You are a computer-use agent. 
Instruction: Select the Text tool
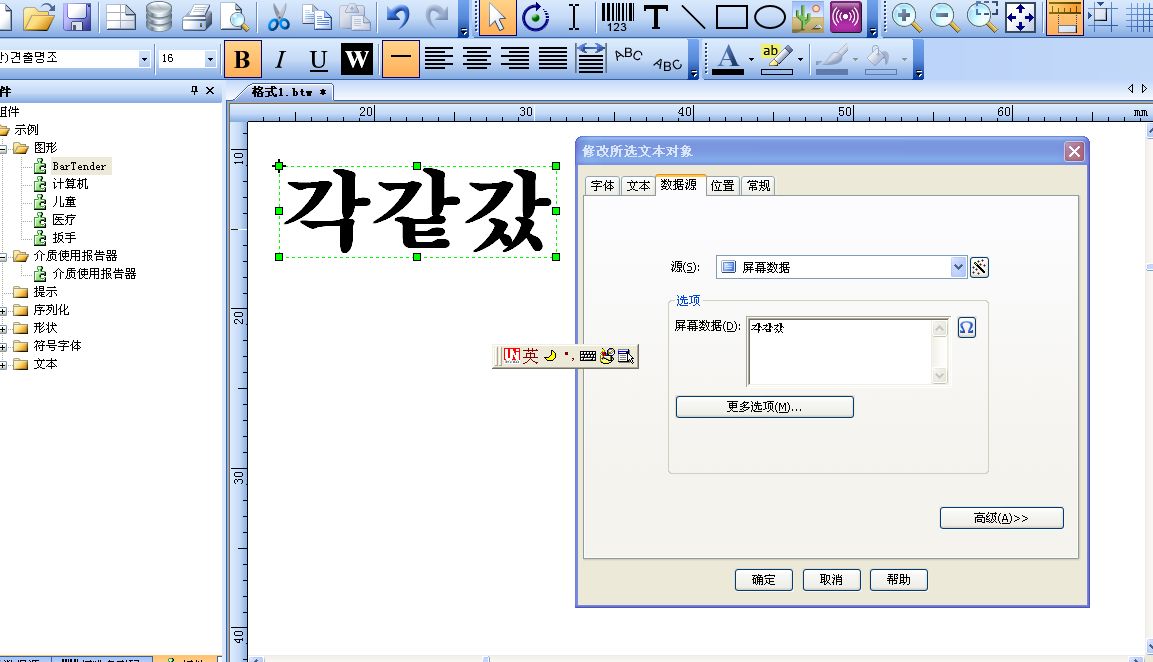point(655,17)
